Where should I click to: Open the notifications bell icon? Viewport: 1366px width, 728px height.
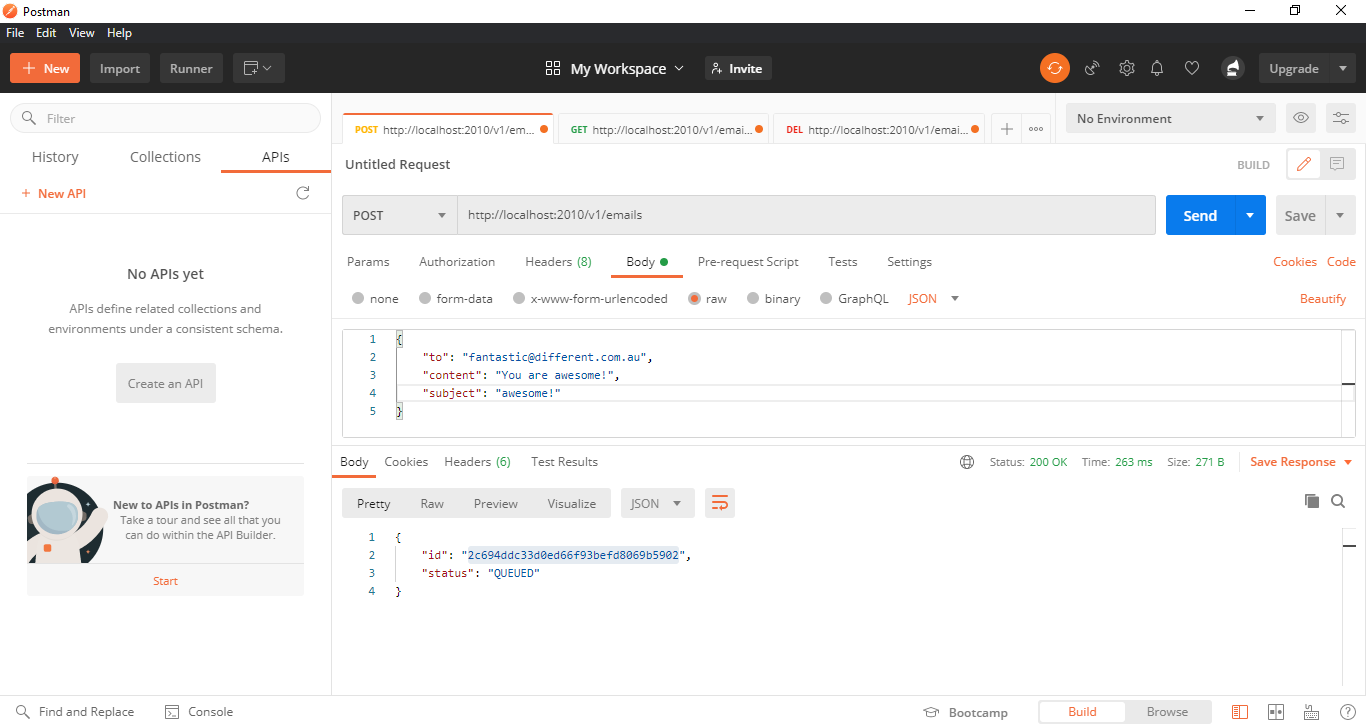pyautogui.click(x=1157, y=68)
